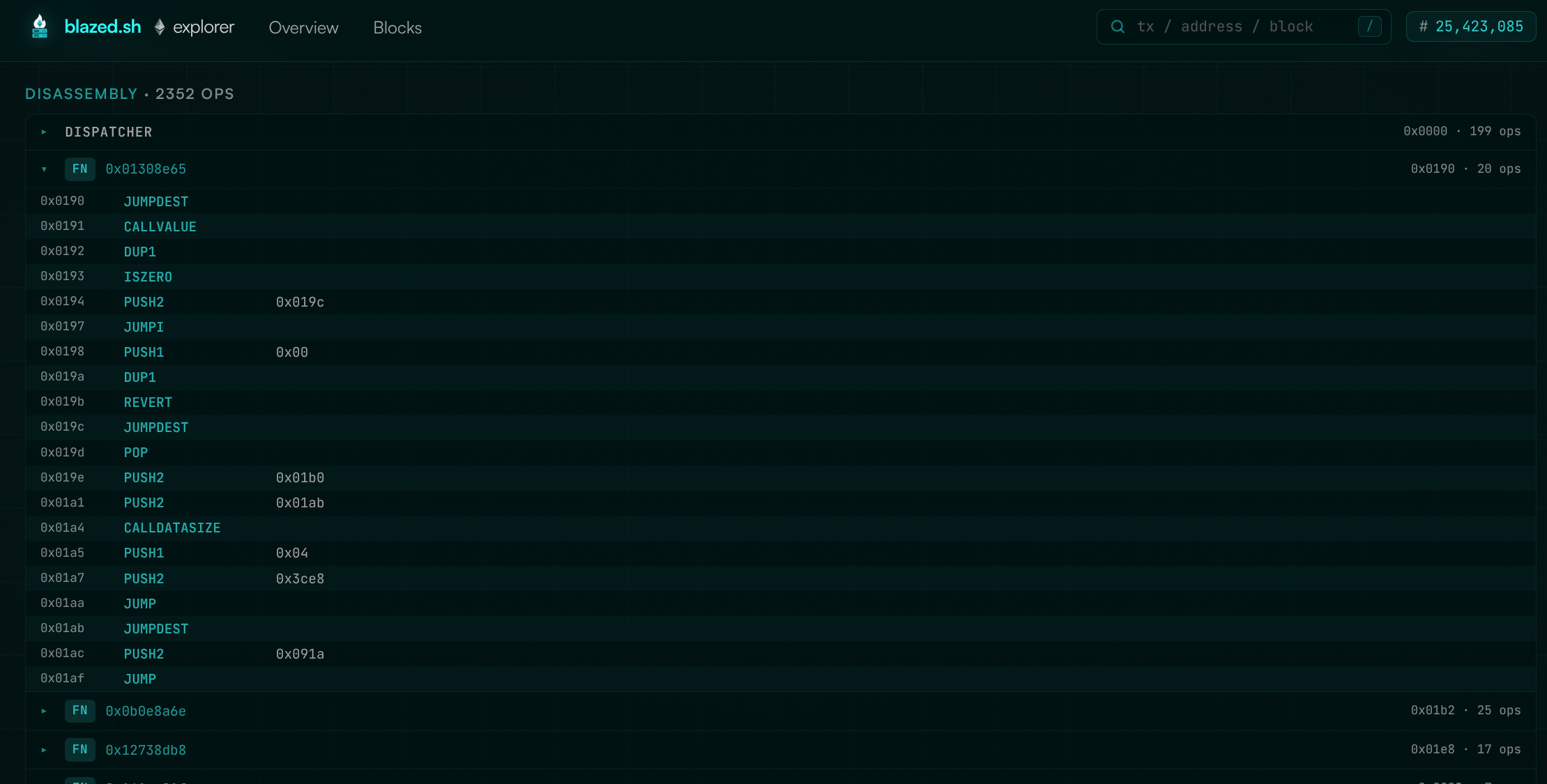The height and width of the screenshot is (784, 1547).
Task: Expand the DISPATCHER section arrow
Action: pyautogui.click(x=44, y=132)
